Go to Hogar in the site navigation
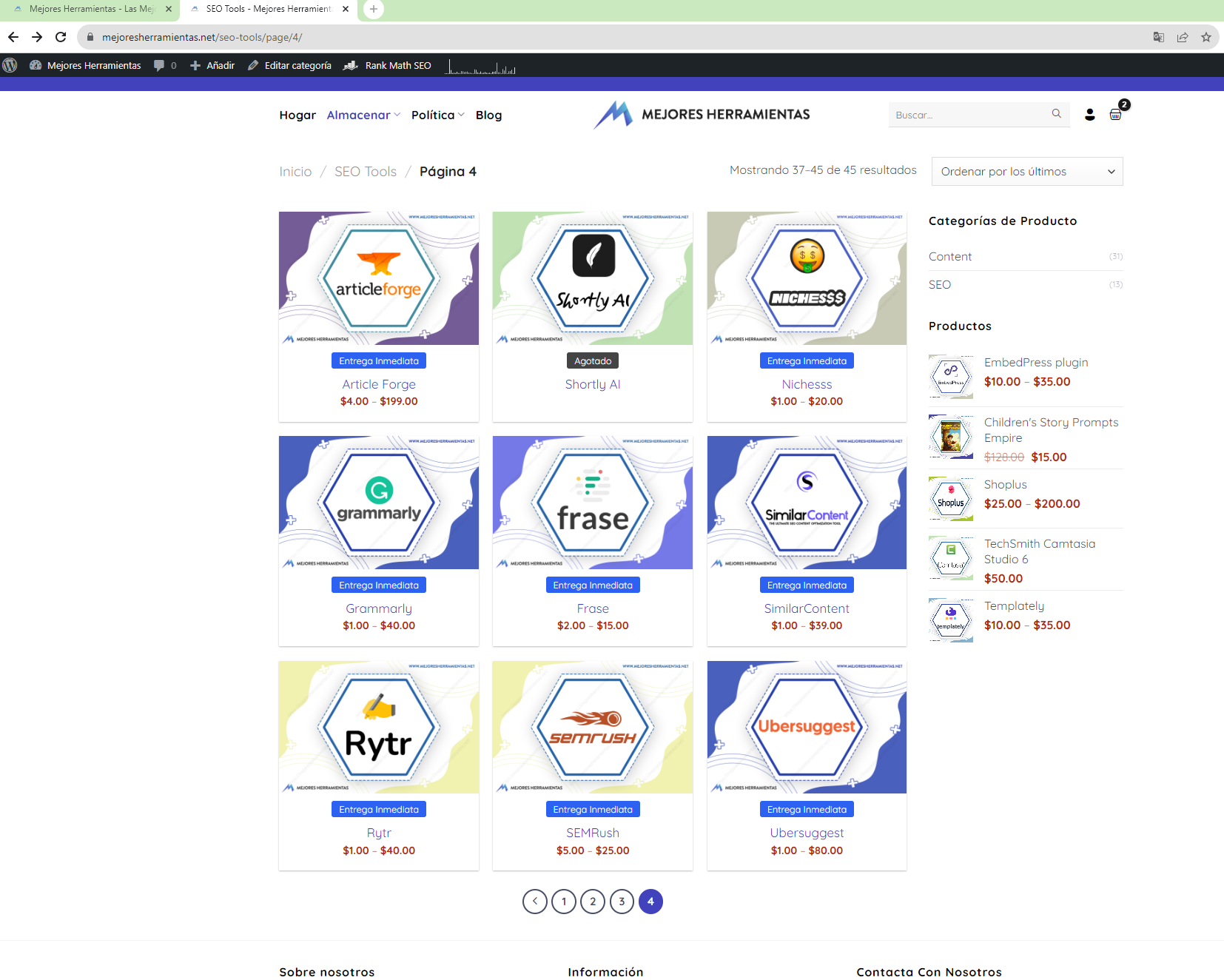Image resolution: width=1224 pixels, height=980 pixels. point(297,115)
